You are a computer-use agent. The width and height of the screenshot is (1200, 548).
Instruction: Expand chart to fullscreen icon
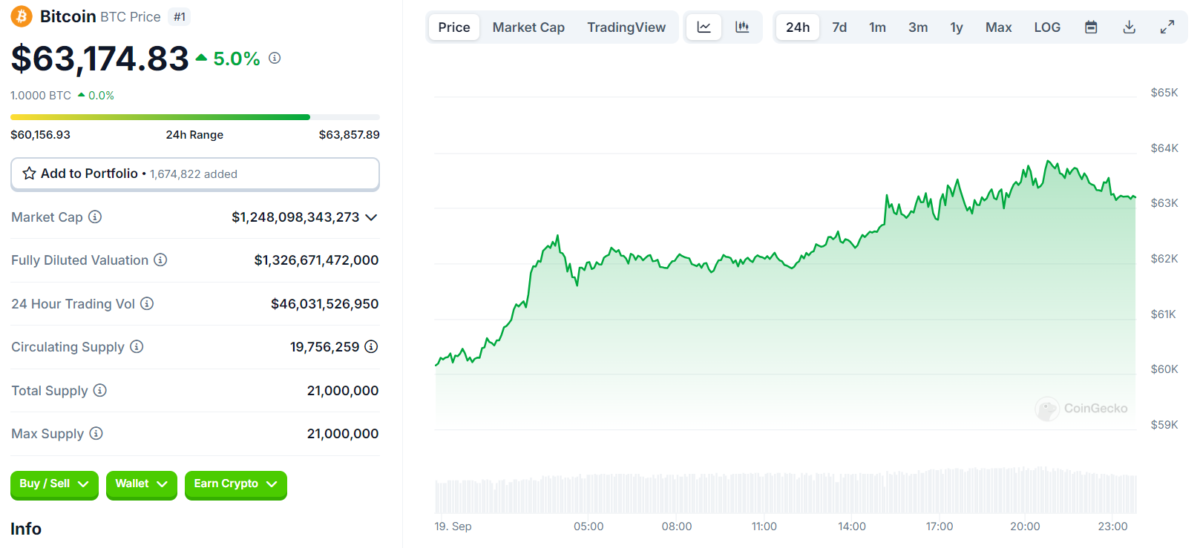point(1167,27)
